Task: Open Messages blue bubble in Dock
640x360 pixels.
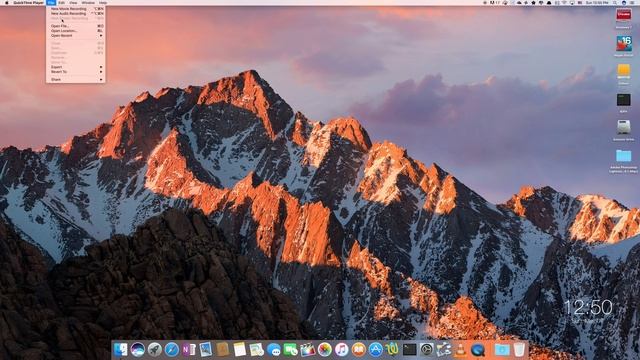Action: point(274,350)
